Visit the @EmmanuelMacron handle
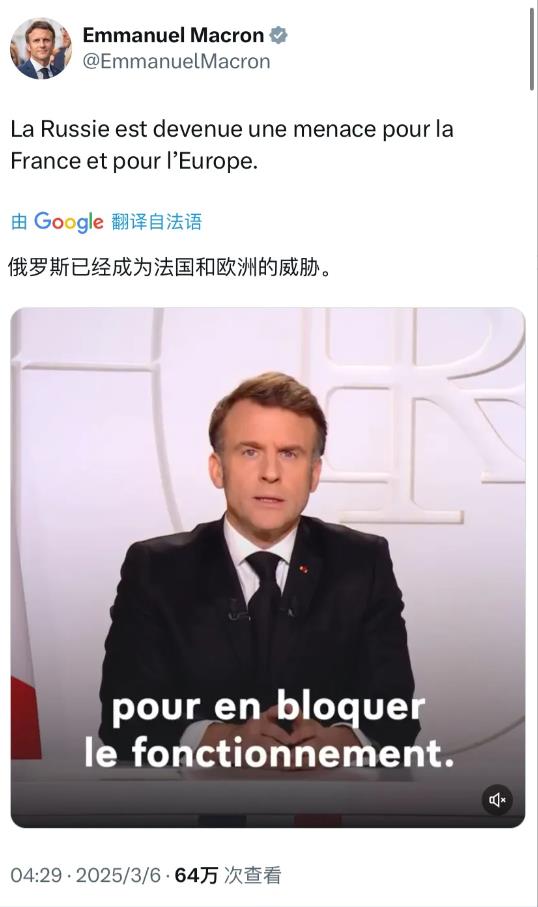Image resolution: width=538 pixels, height=907 pixels. pos(176,61)
